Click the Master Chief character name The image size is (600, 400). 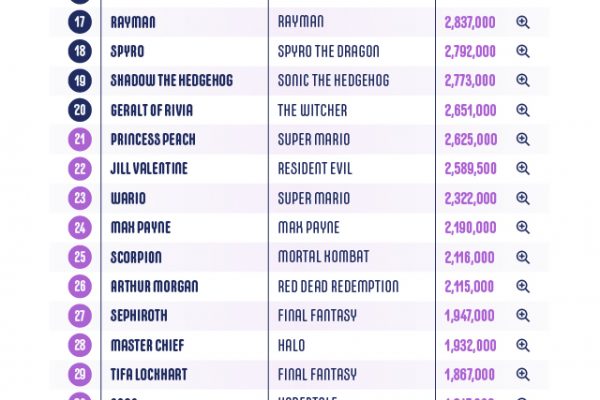tap(147, 345)
